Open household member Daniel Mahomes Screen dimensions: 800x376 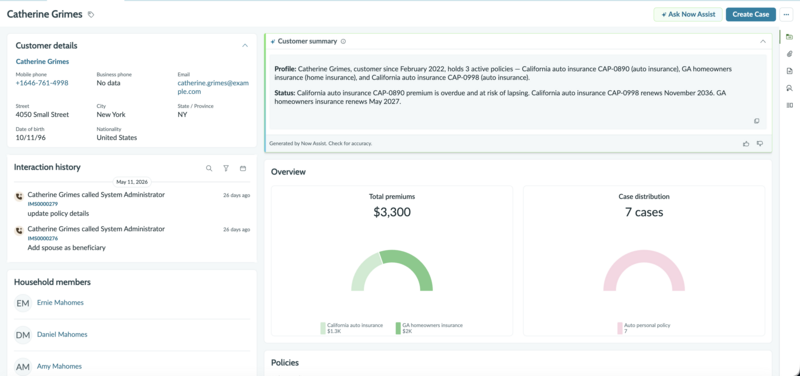pos(62,335)
